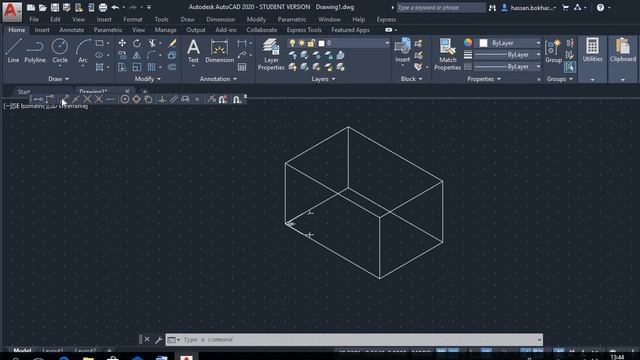Open the Format menu
Image resolution: width=640 pixels, height=360 pixels.
133,19
